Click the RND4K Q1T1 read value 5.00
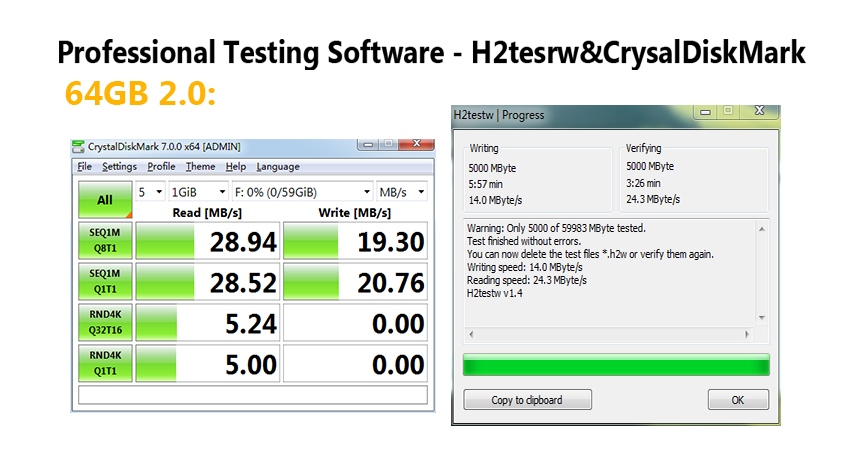Screen dimensions: 862x474 pyautogui.click(x=251, y=365)
